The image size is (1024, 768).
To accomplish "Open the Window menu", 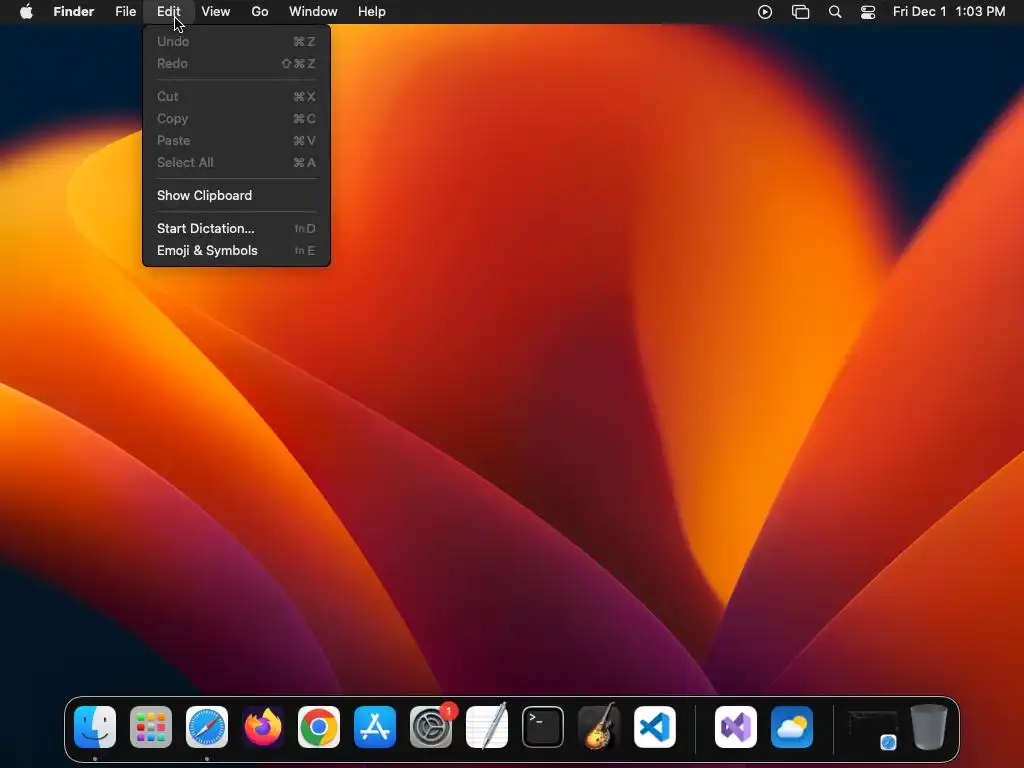I will pos(313,12).
